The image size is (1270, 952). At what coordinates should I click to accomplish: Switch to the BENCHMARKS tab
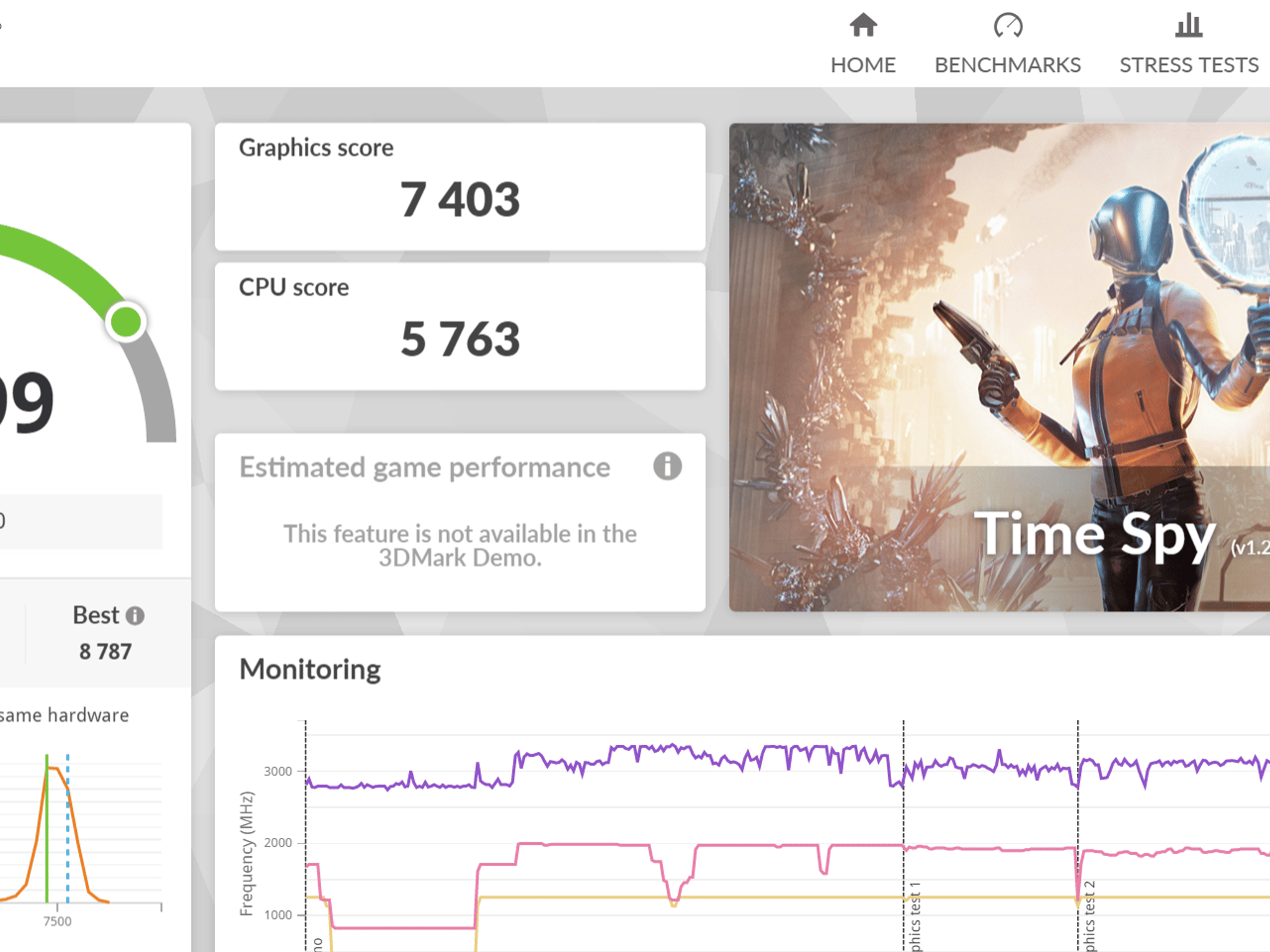coord(1008,64)
